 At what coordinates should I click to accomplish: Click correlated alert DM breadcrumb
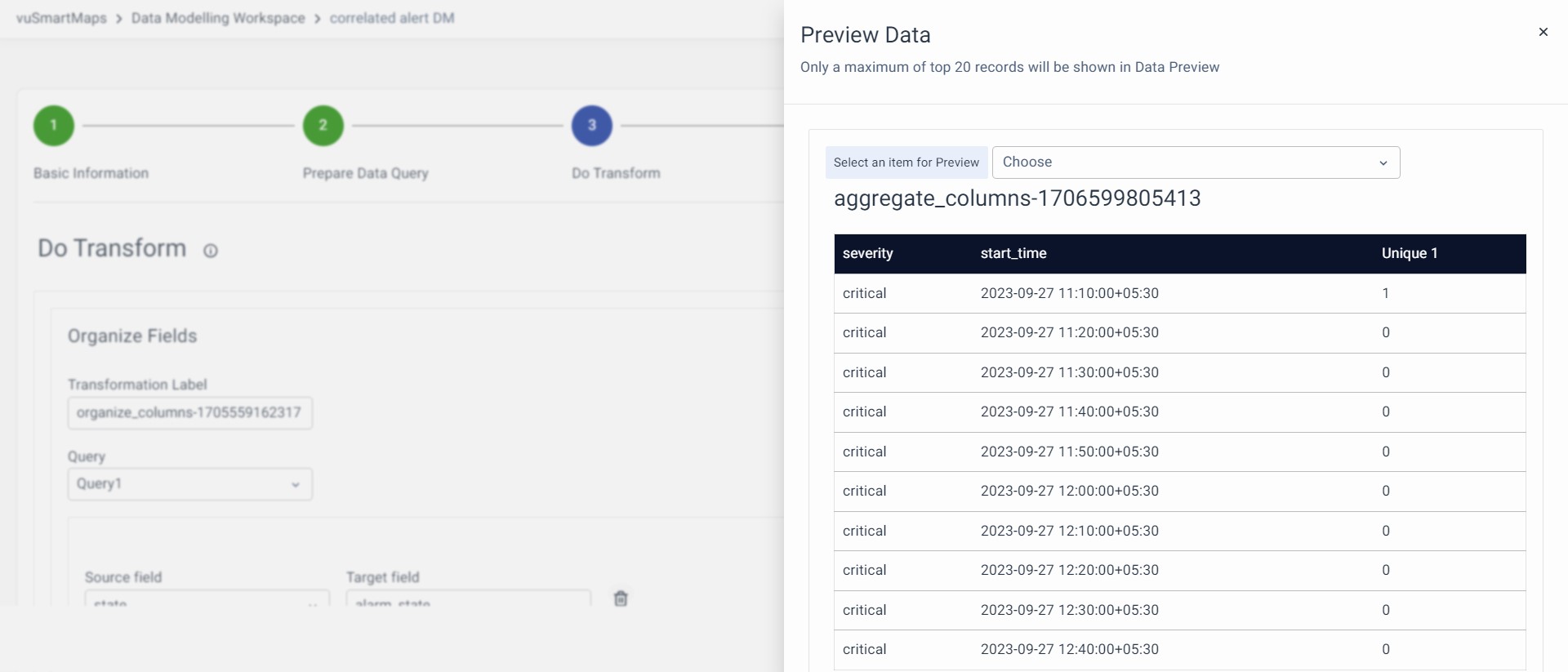click(392, 18)
